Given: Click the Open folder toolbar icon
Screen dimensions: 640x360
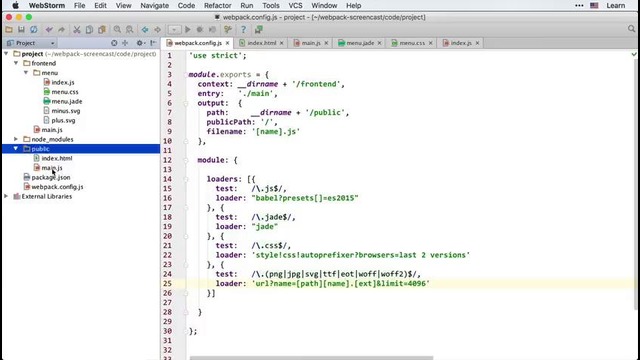Looking at the screenshot, I should pyautogui.click(x=9, y=29).
